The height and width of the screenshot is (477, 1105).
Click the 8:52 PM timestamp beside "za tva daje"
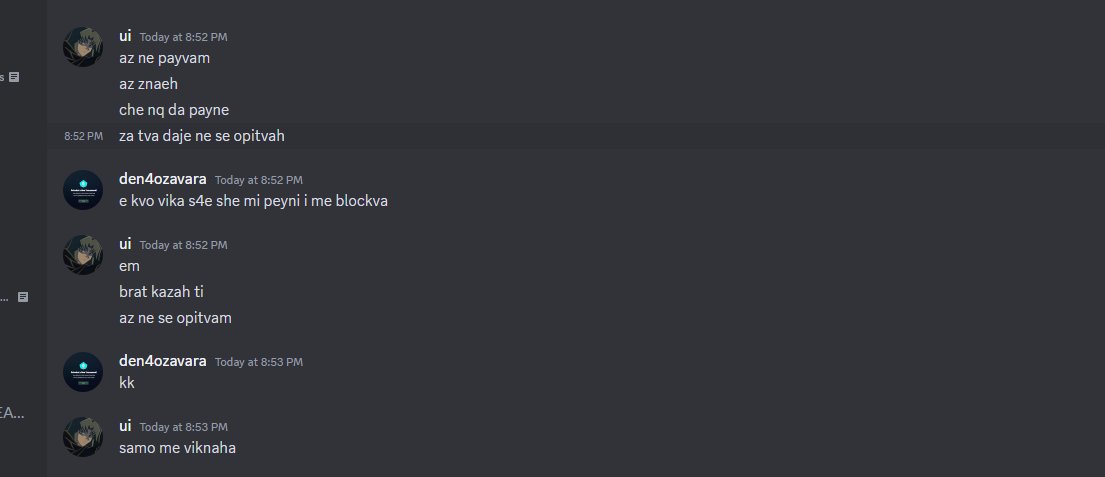(x=83, y=136)
